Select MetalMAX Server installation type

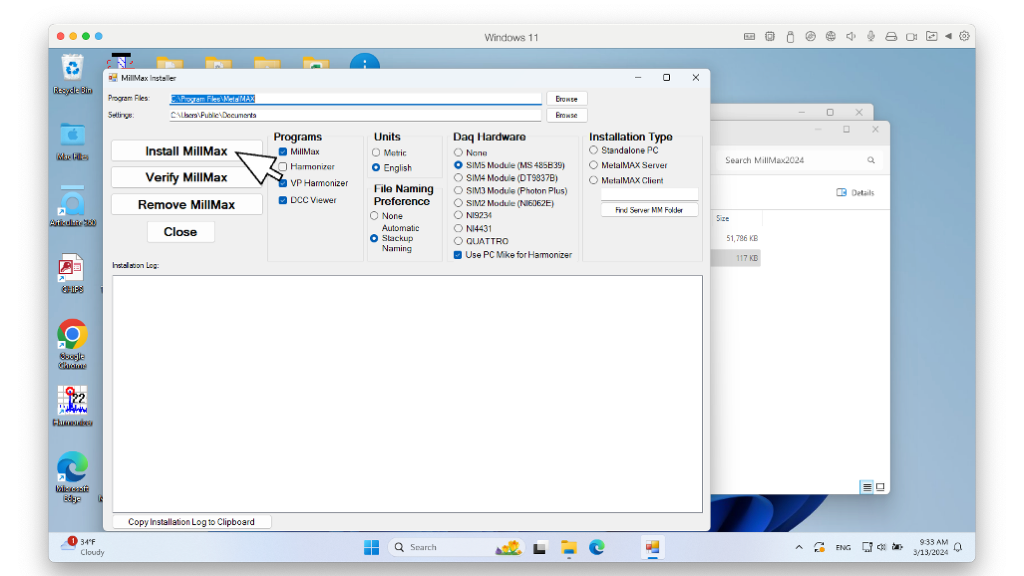(594, 165)
